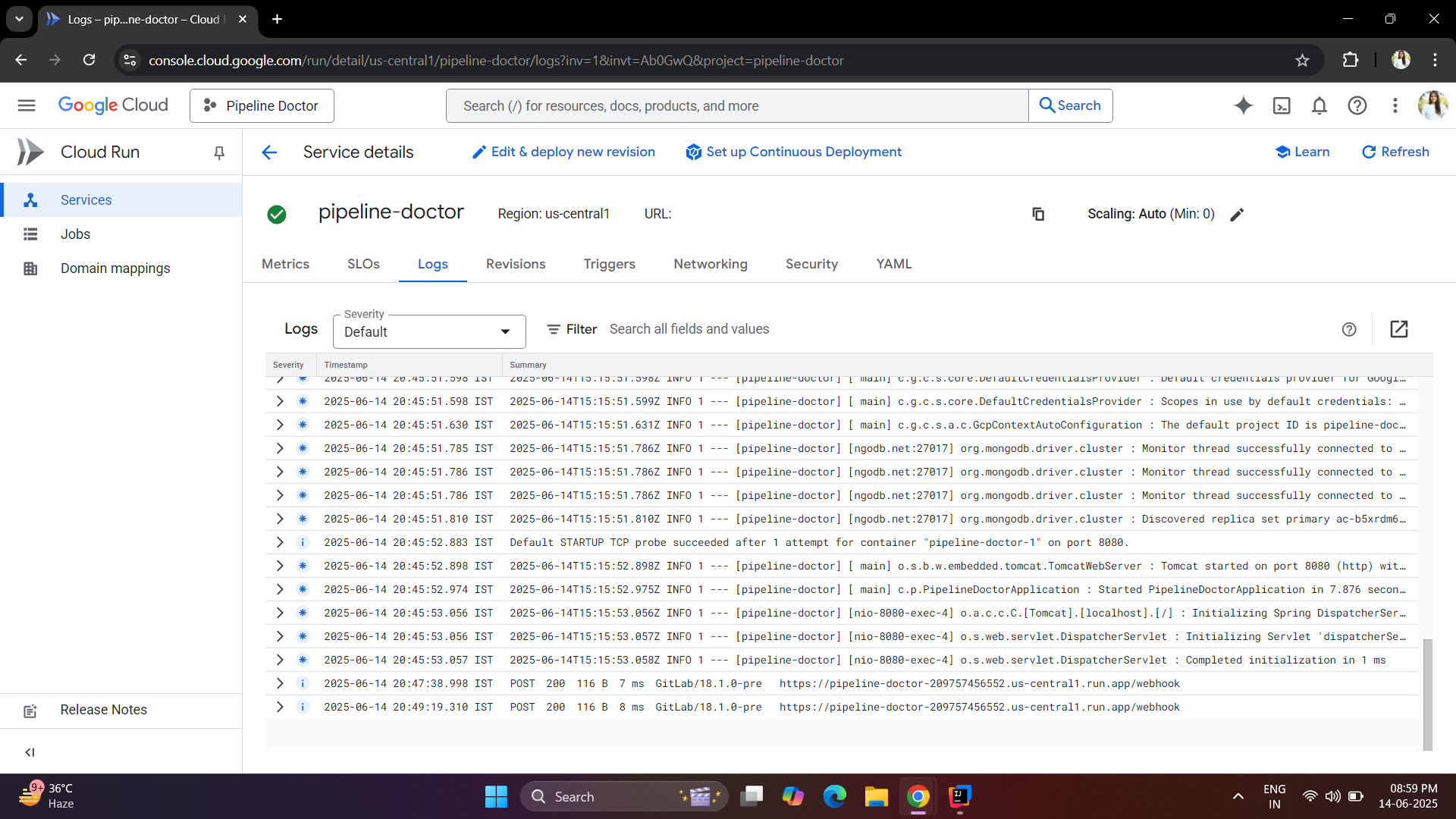
Task: Open the Pipeline Doctor project selector
Action: point(262,105)
